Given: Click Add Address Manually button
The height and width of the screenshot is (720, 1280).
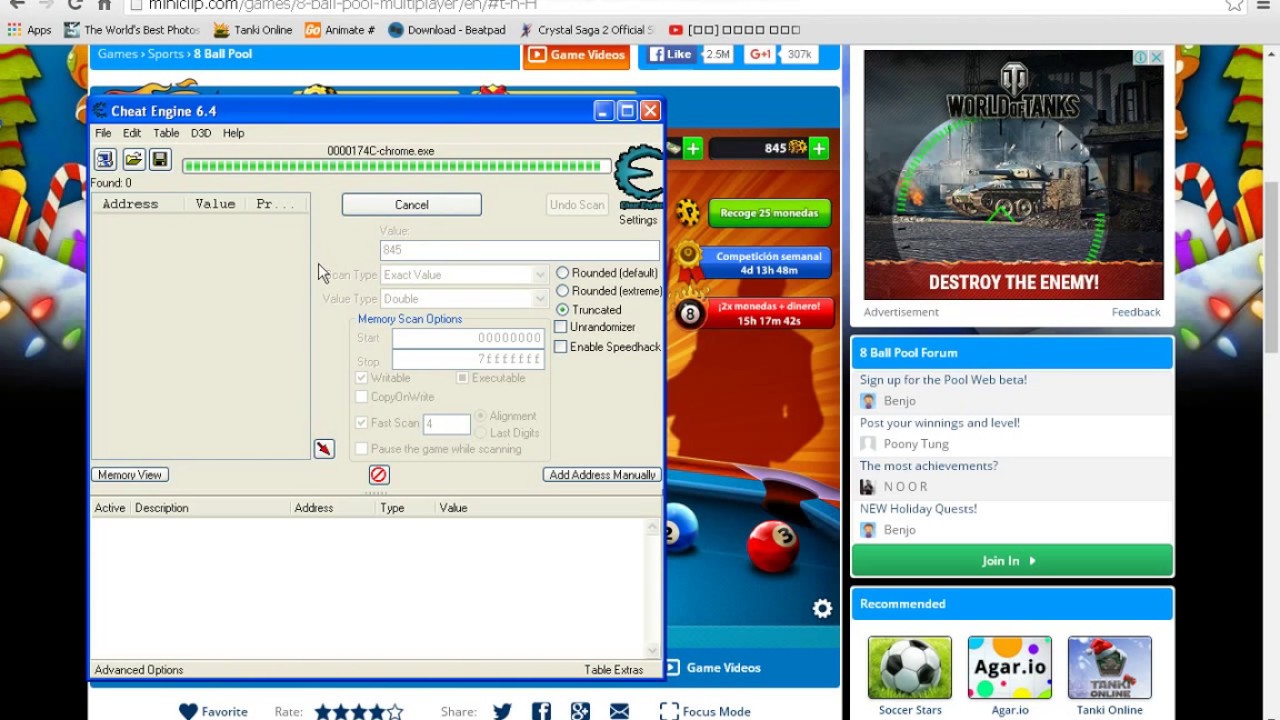Looking at the screenshot, I should (602, 475).
